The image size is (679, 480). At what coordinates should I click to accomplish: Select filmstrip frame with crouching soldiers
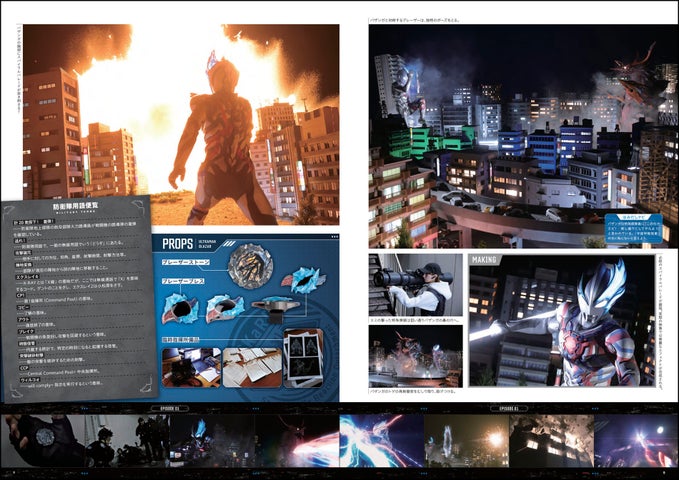click(127, 441)
